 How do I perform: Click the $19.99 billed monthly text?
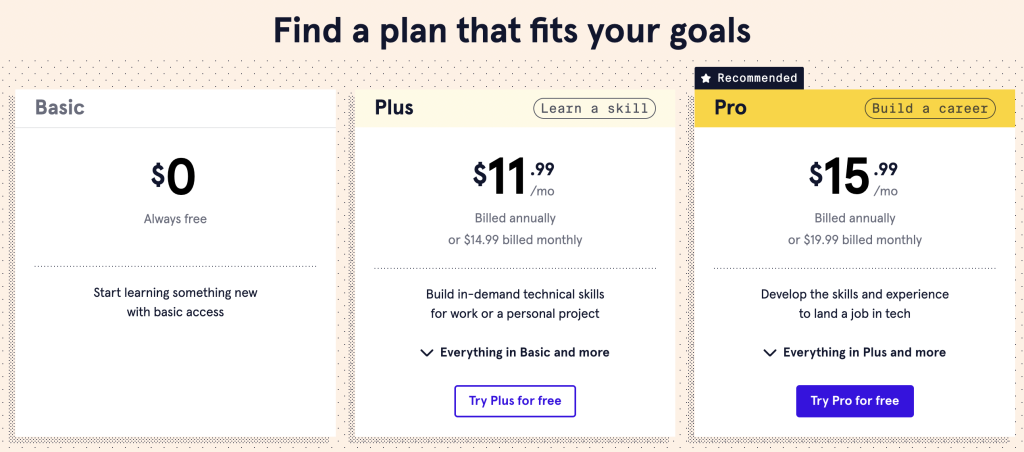[x=855, y=240]
